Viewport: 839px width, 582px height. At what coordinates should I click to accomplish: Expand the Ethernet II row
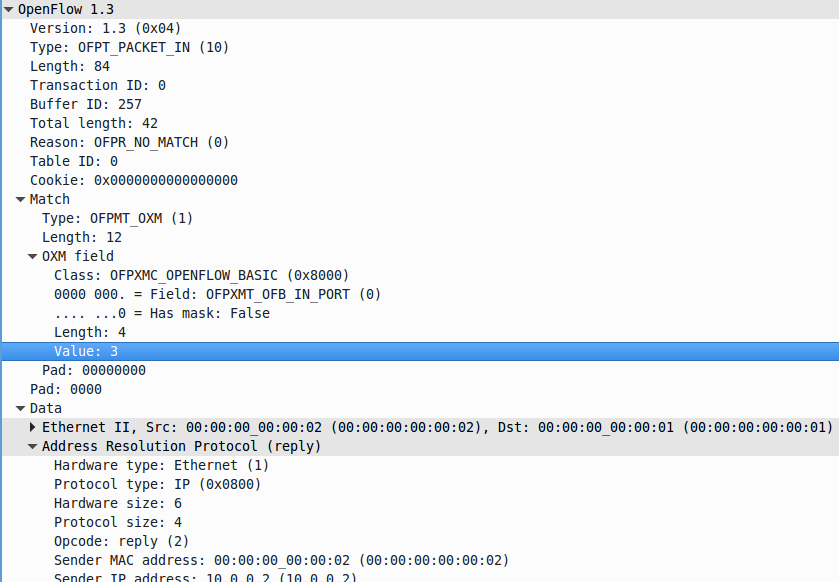click(x=34, y=427)
